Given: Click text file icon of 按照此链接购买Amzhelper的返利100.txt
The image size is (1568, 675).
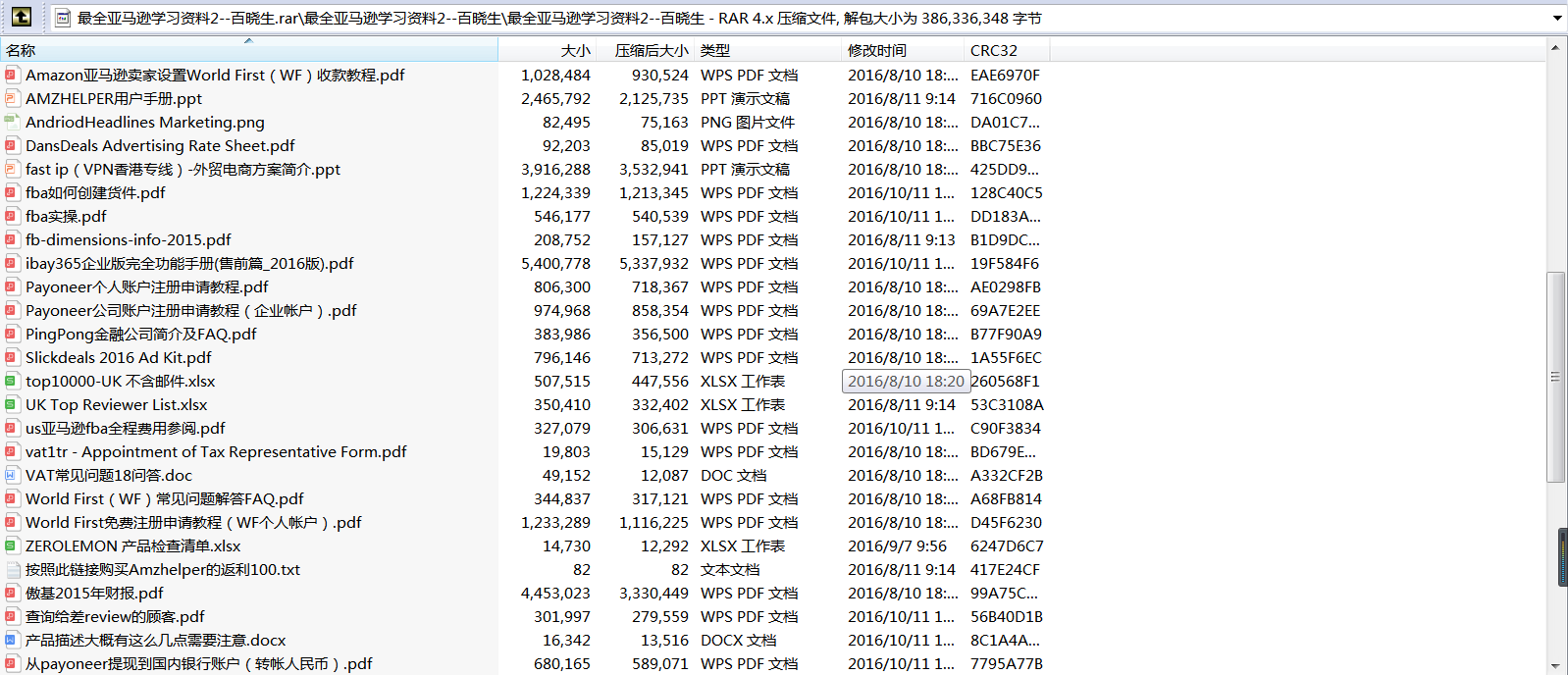Looking at the screenshot, I should click(x=12, y=570).
